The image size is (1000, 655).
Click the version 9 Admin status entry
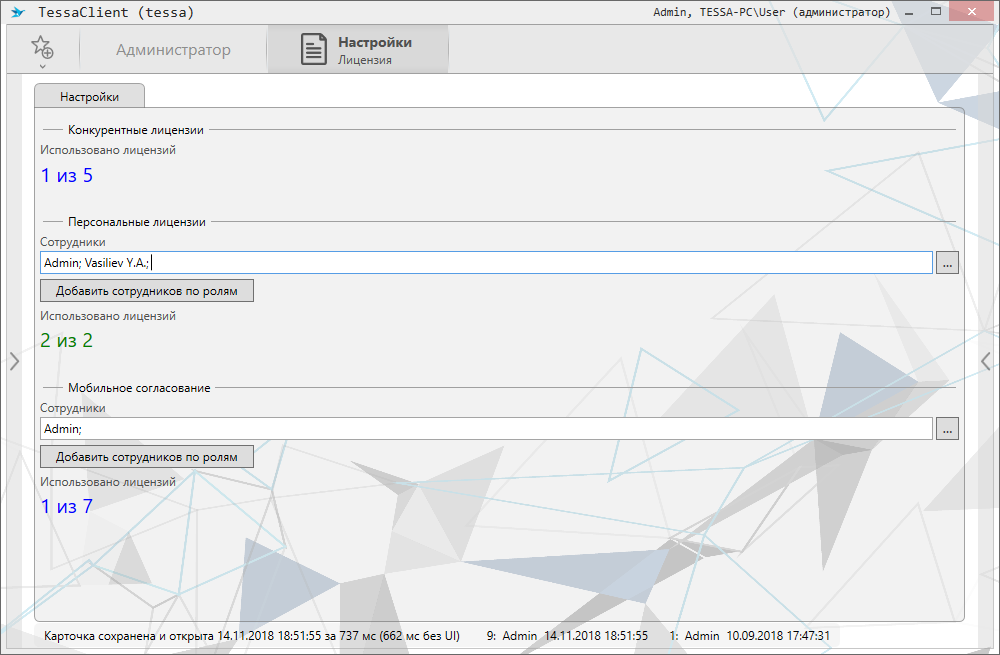tap(567, 636)
